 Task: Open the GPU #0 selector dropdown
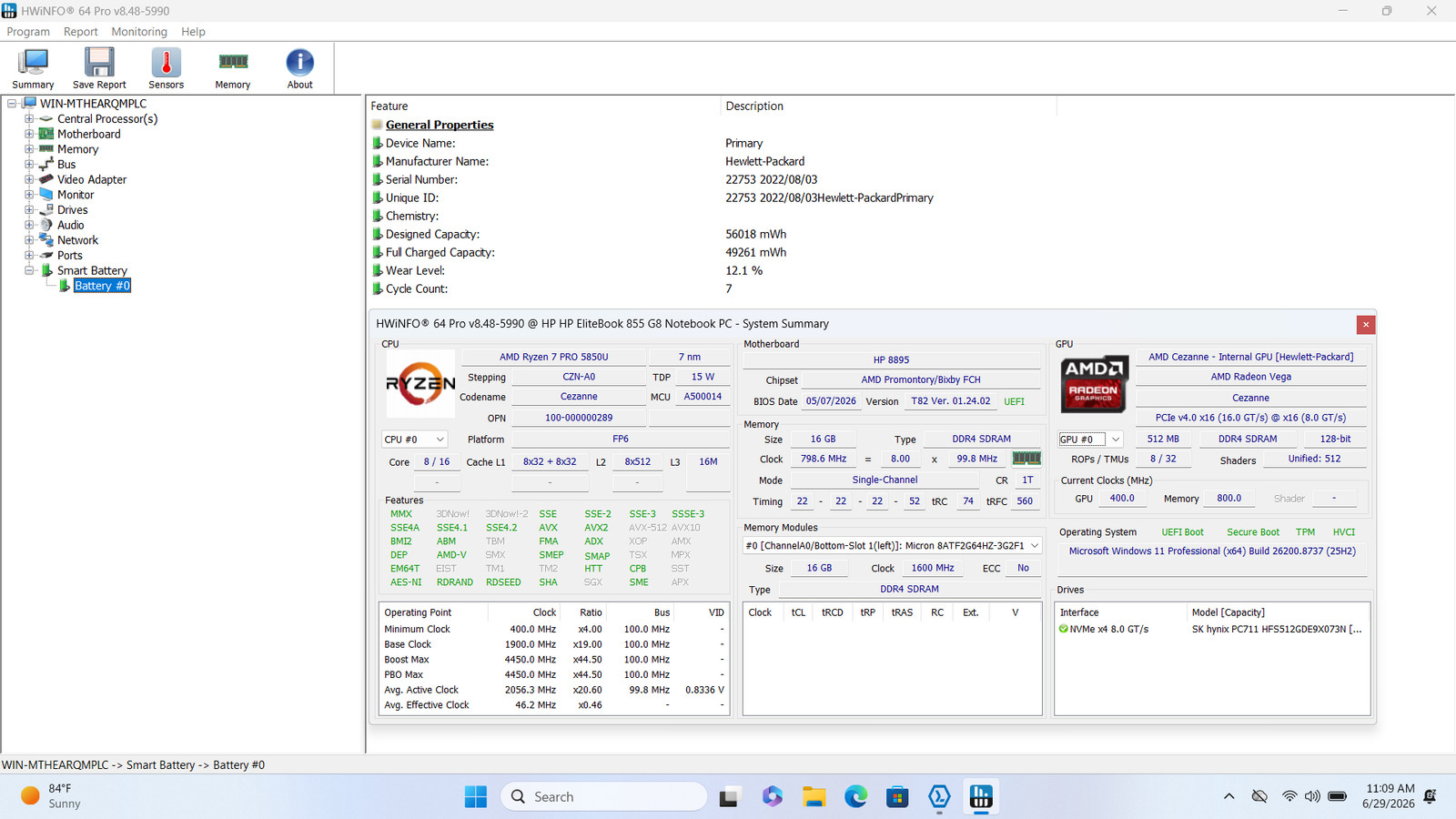tap(1090, 439)
